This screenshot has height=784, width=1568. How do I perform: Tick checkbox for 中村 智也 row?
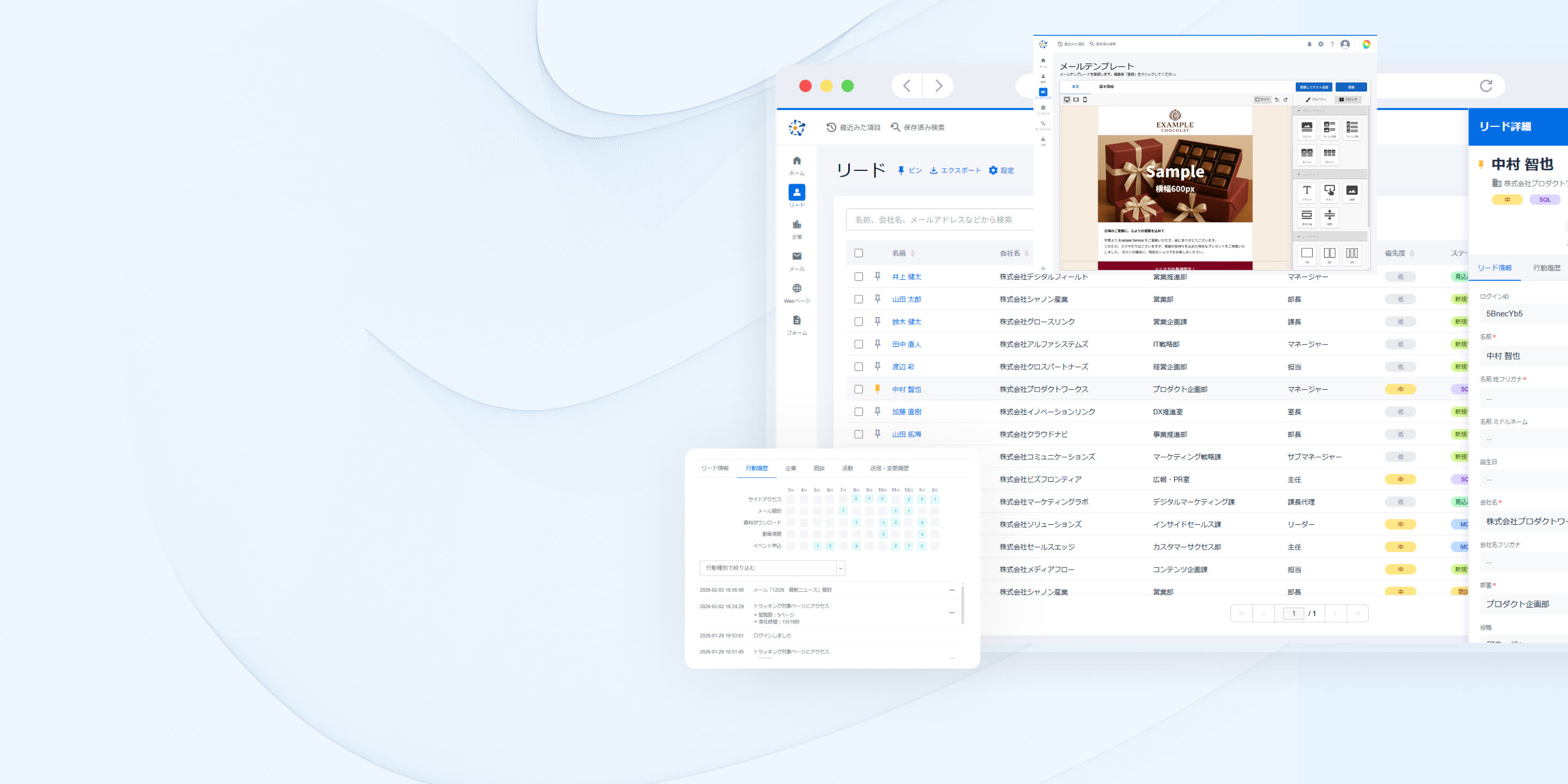858,389
